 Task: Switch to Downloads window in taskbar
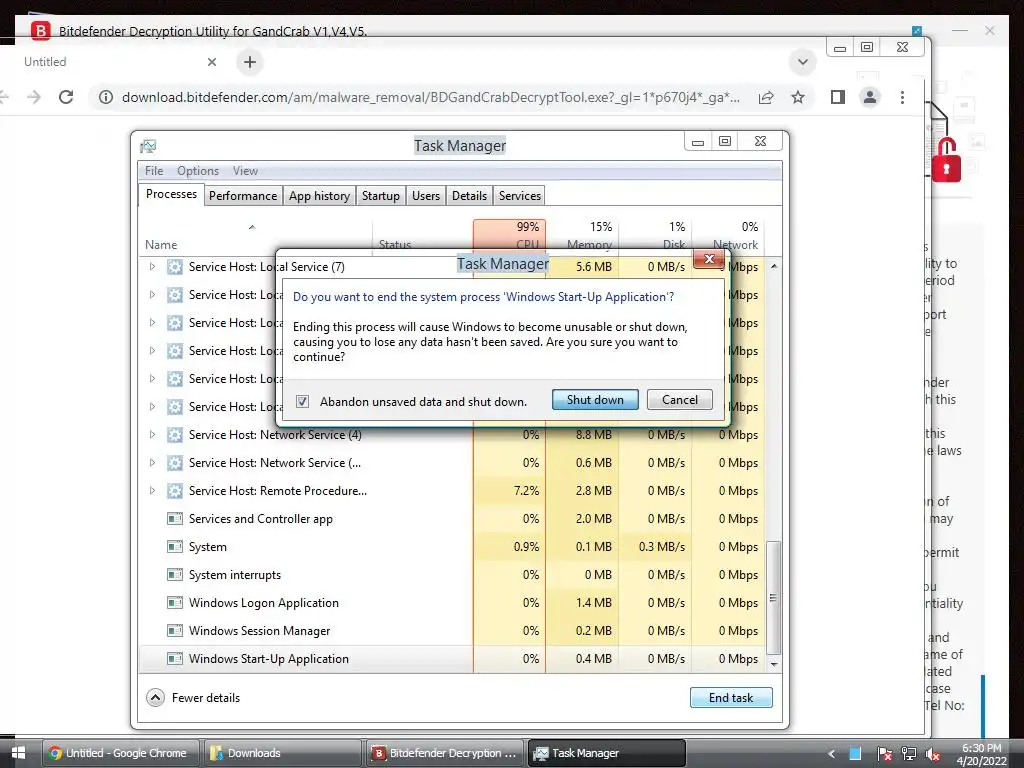tap(281, 753)
